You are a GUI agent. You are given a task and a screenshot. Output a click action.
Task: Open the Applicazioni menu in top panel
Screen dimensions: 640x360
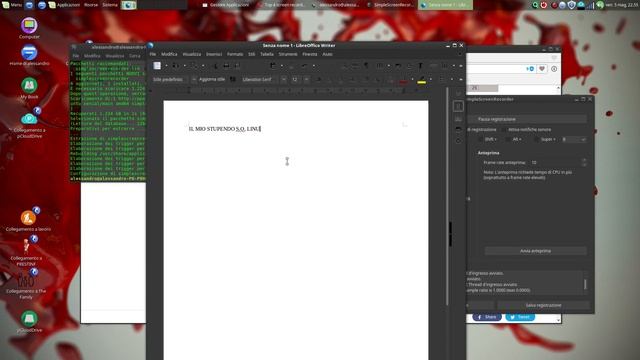[64, 5]
